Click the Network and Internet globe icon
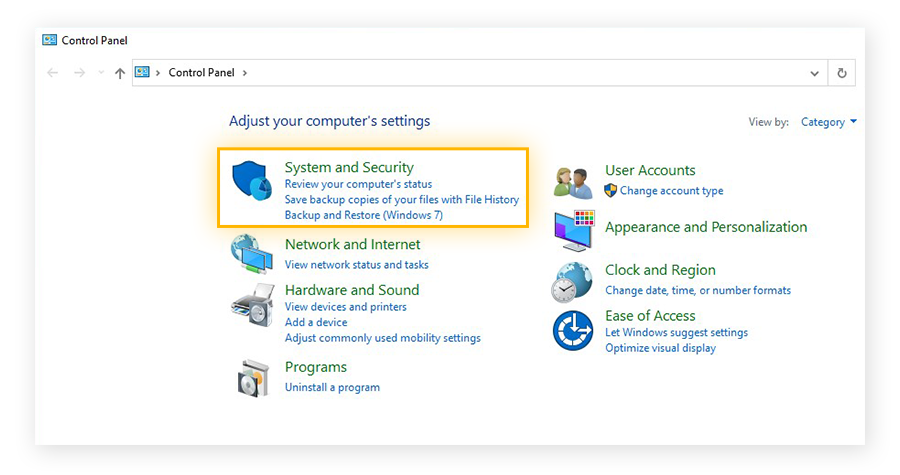Viewport: 900px width, 475px height. pos(252,254)
